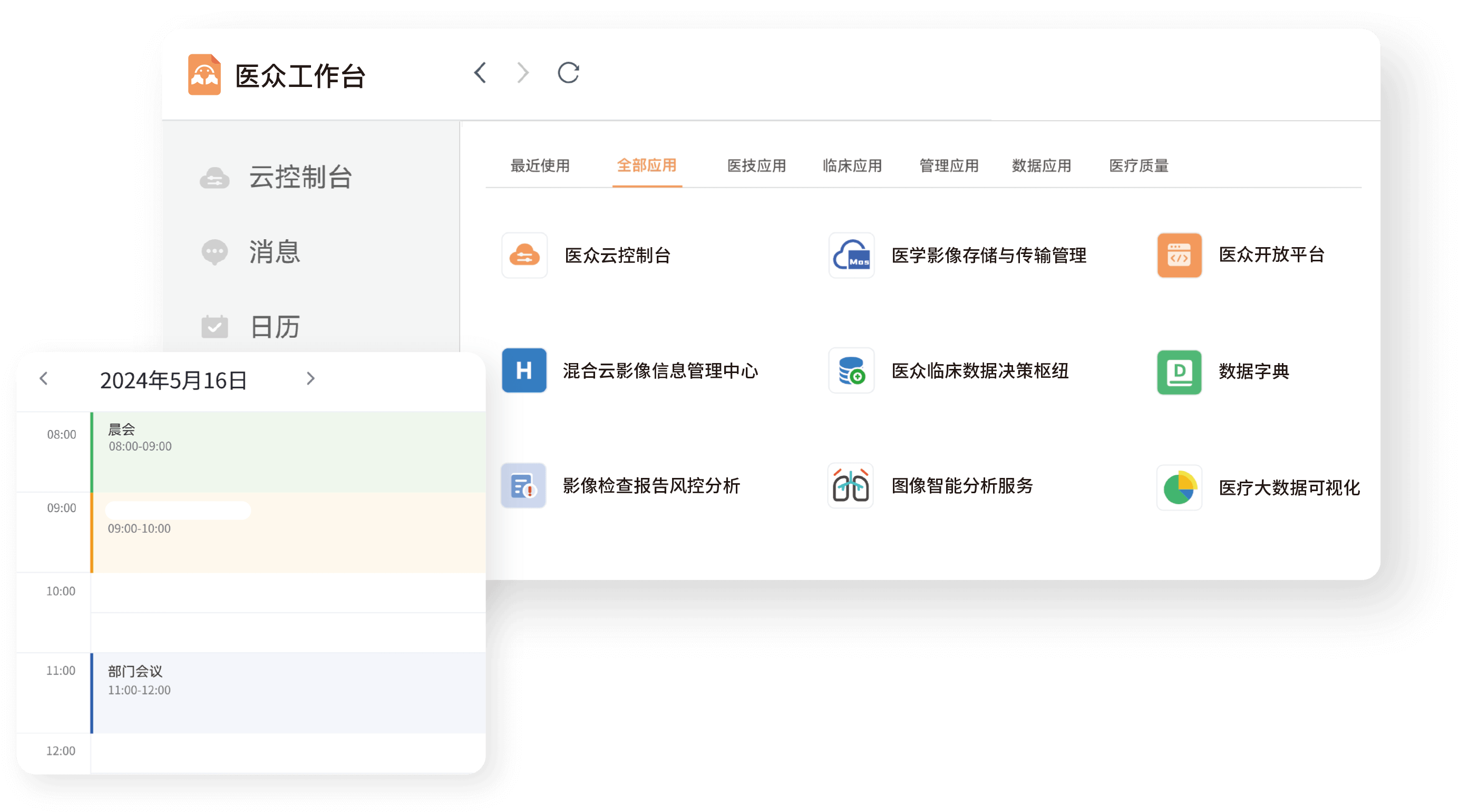The height and width of the screenshot is (812, 1459).
Task: Open 消息 in the sidebar
Action: (x=275, y=252)
